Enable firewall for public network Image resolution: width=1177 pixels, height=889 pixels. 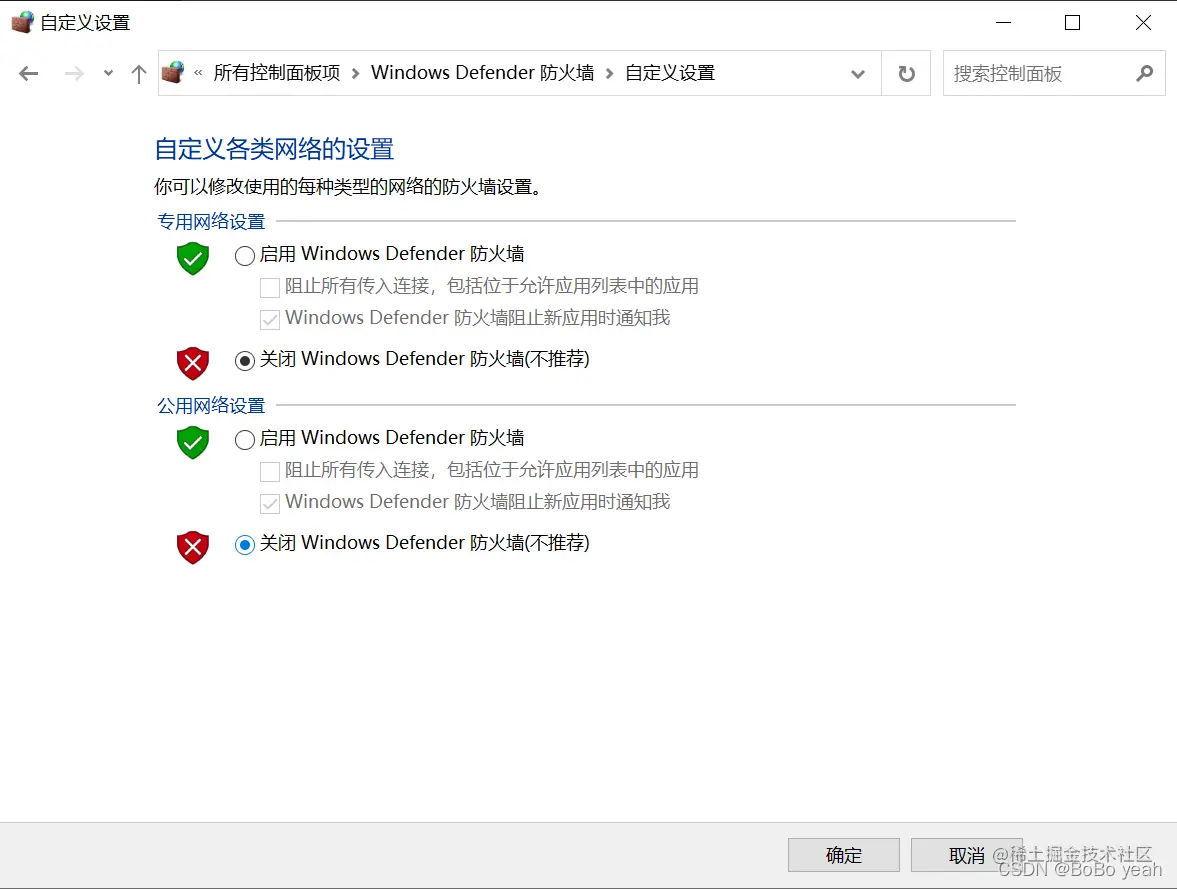(245, 440)
